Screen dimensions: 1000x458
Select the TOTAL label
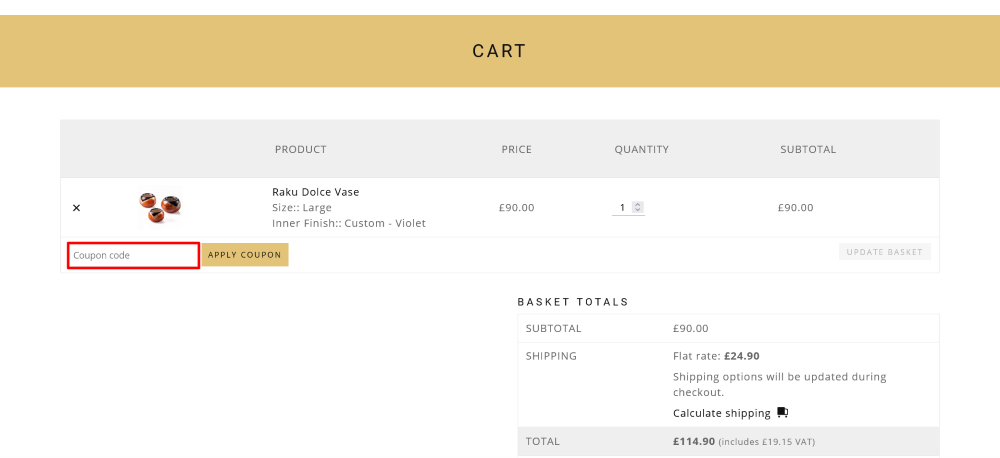coord(543,441)
